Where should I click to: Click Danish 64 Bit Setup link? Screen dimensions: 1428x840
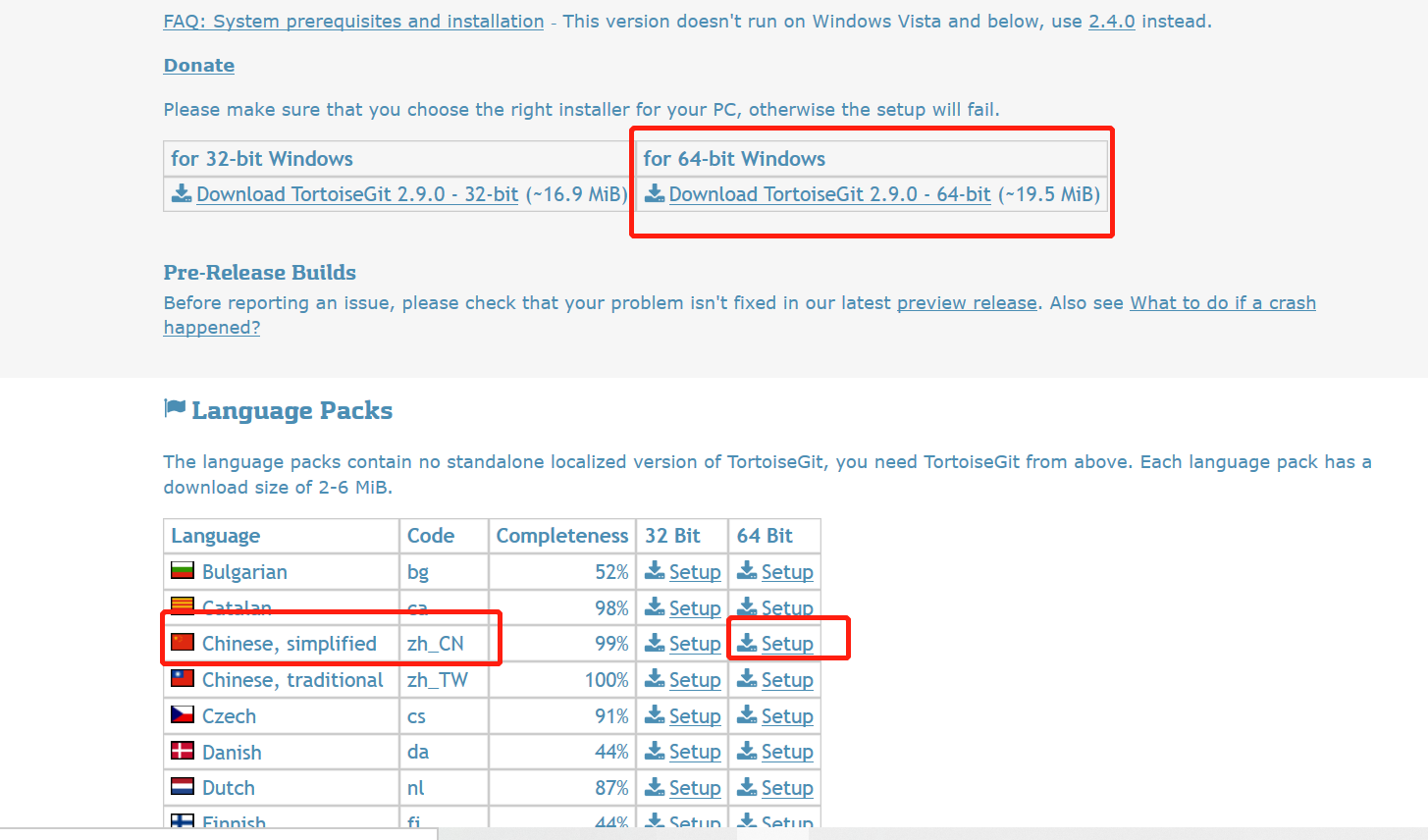(x=787, y=752)
